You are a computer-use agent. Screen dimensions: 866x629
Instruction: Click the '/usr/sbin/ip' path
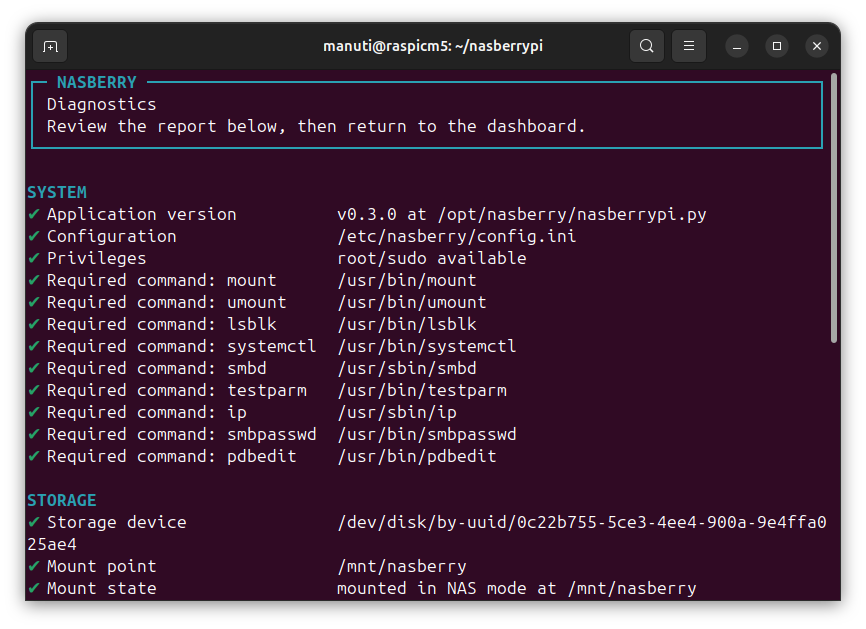click(397, 413)
